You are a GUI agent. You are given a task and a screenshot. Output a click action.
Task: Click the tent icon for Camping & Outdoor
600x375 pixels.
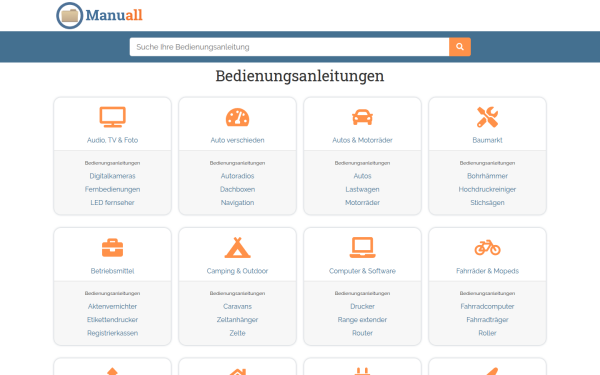click(x=237, y=248)
